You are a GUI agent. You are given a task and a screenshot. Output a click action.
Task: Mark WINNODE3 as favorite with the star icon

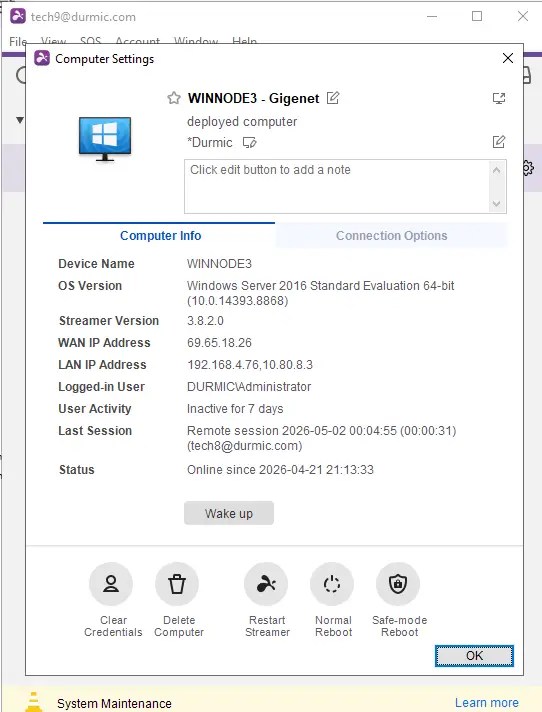174,98
